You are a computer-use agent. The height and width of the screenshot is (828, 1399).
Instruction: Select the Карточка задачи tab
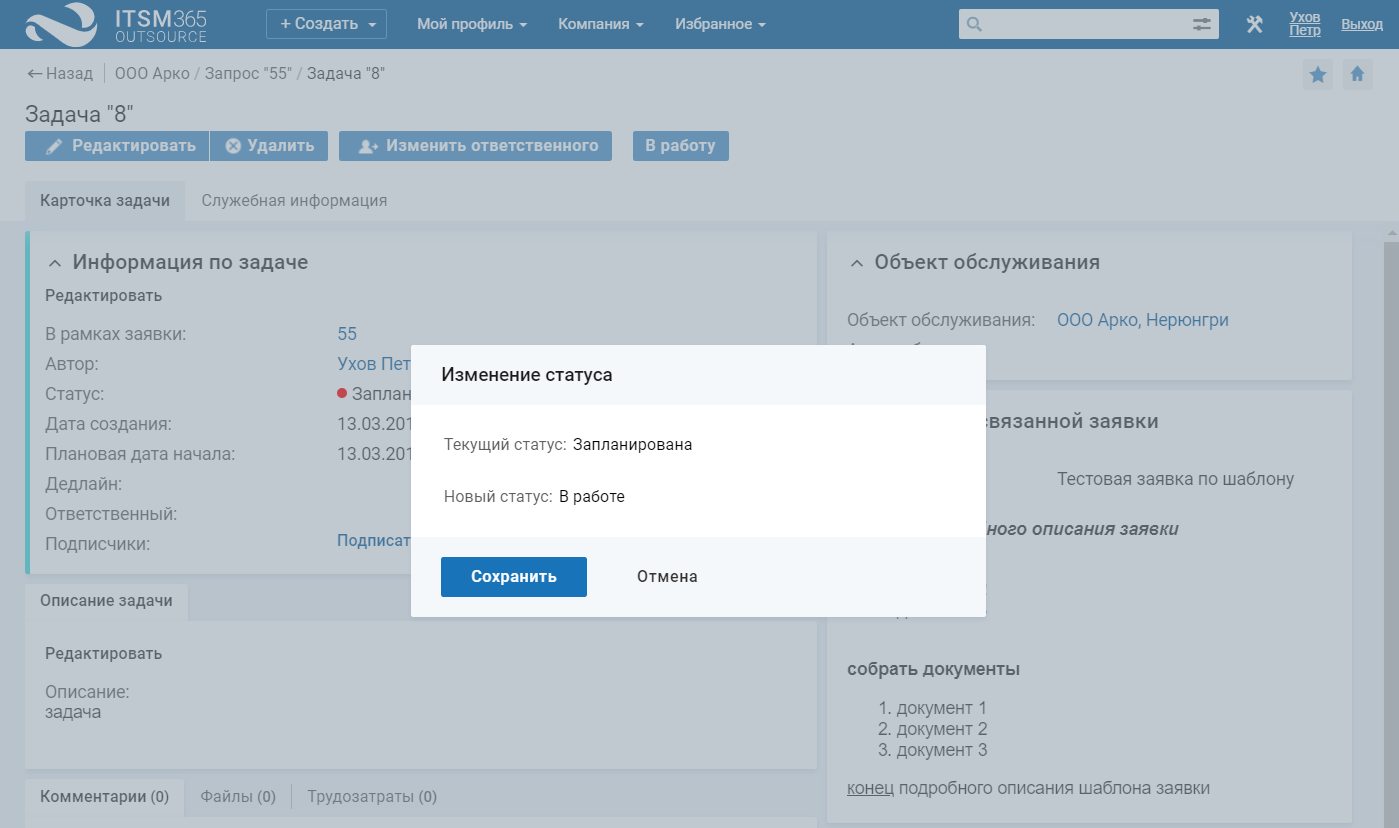[105, 201]
